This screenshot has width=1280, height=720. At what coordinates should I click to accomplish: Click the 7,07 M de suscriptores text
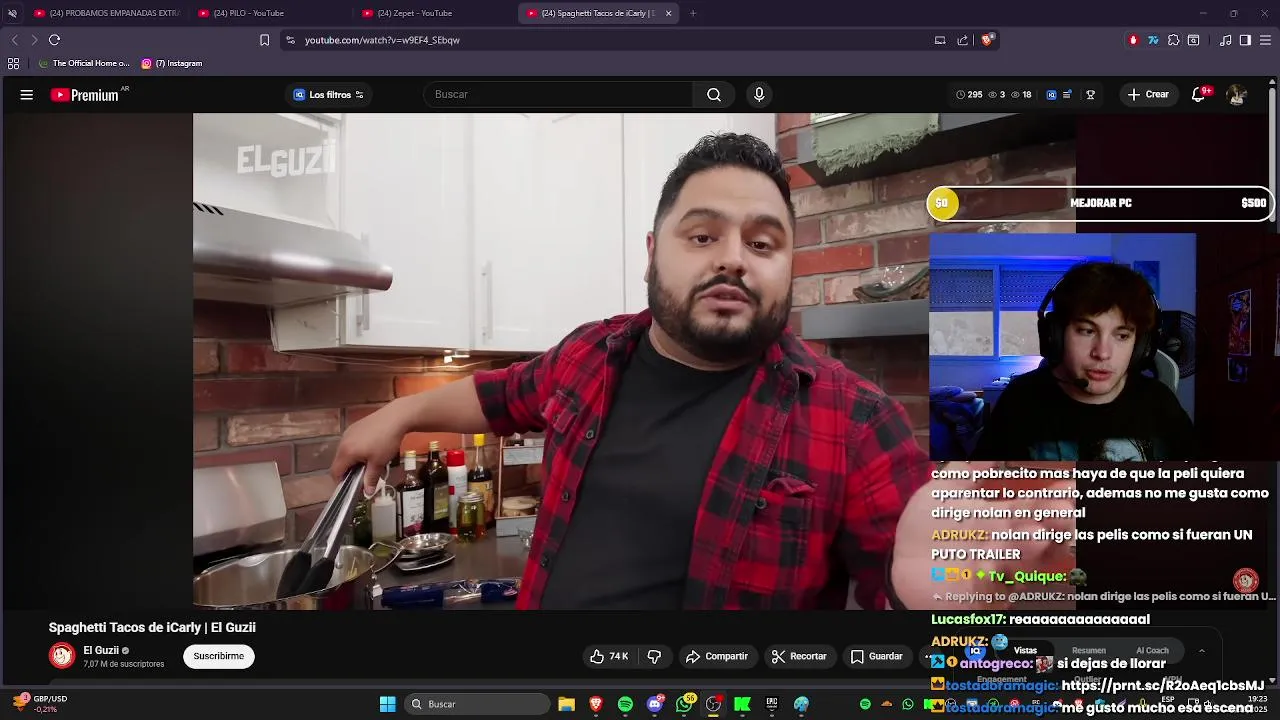click(124, 664)
